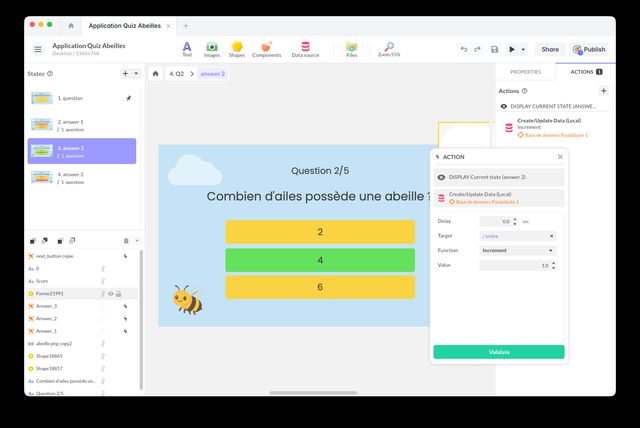640x428 pixels.
Task: Increase the Value stepper
Action: tap(553, 263)
